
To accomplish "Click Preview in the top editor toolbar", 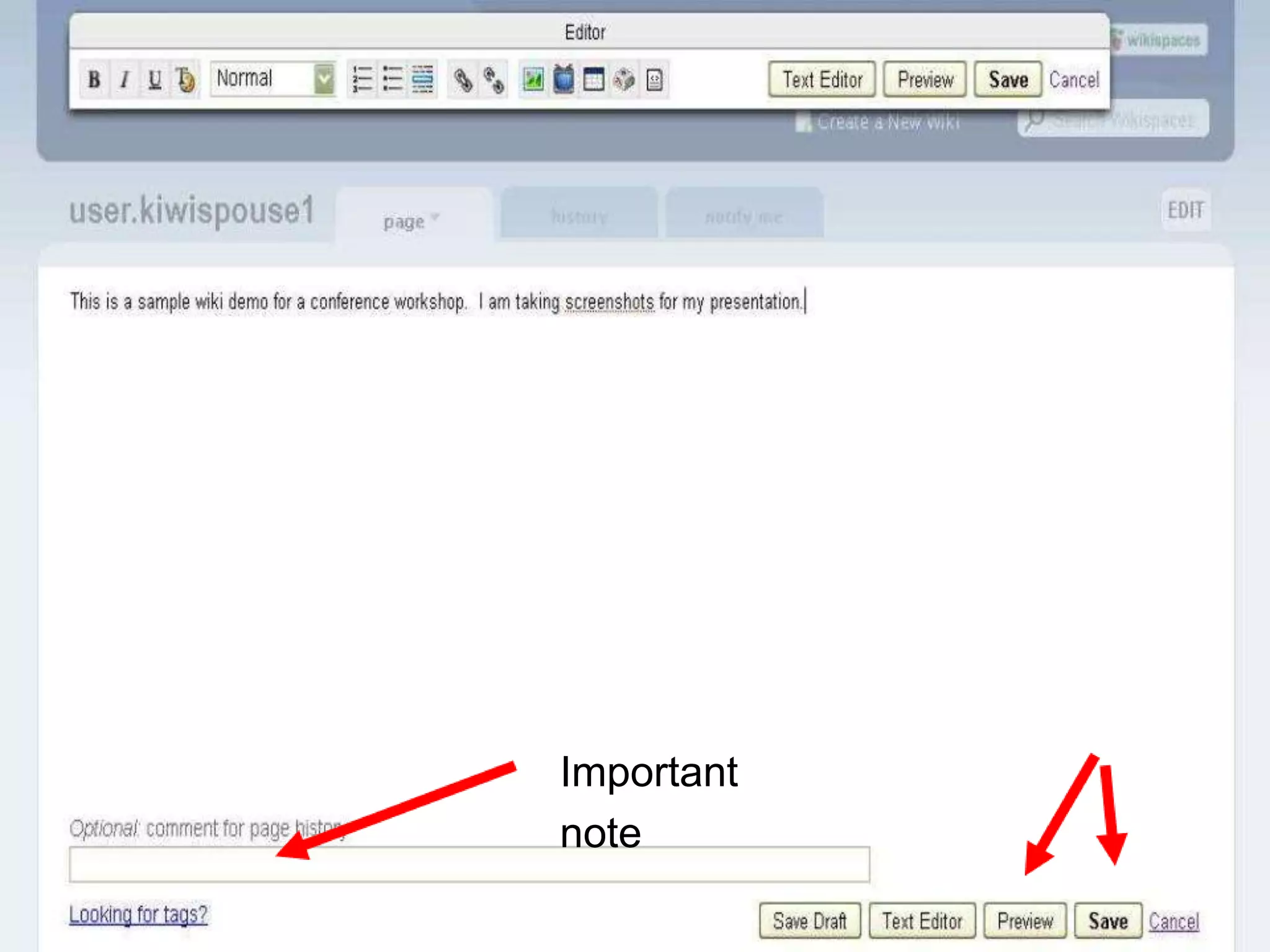I will 925,79.
